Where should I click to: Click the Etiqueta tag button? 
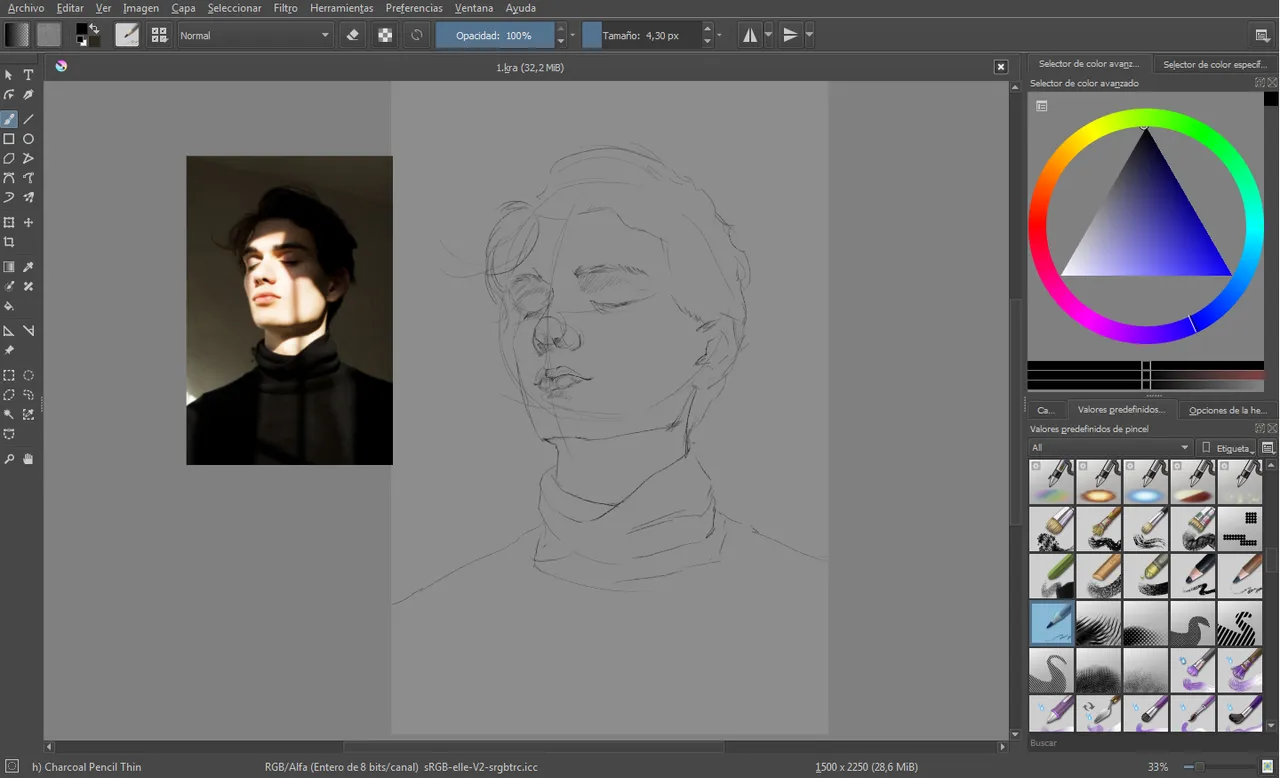tap(1226, 447)
